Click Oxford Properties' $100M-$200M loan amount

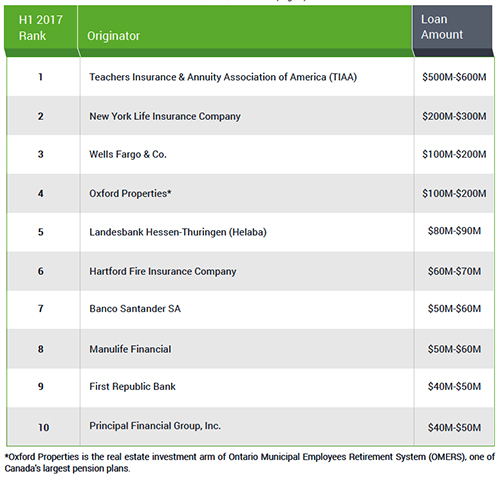click(454, 193)
